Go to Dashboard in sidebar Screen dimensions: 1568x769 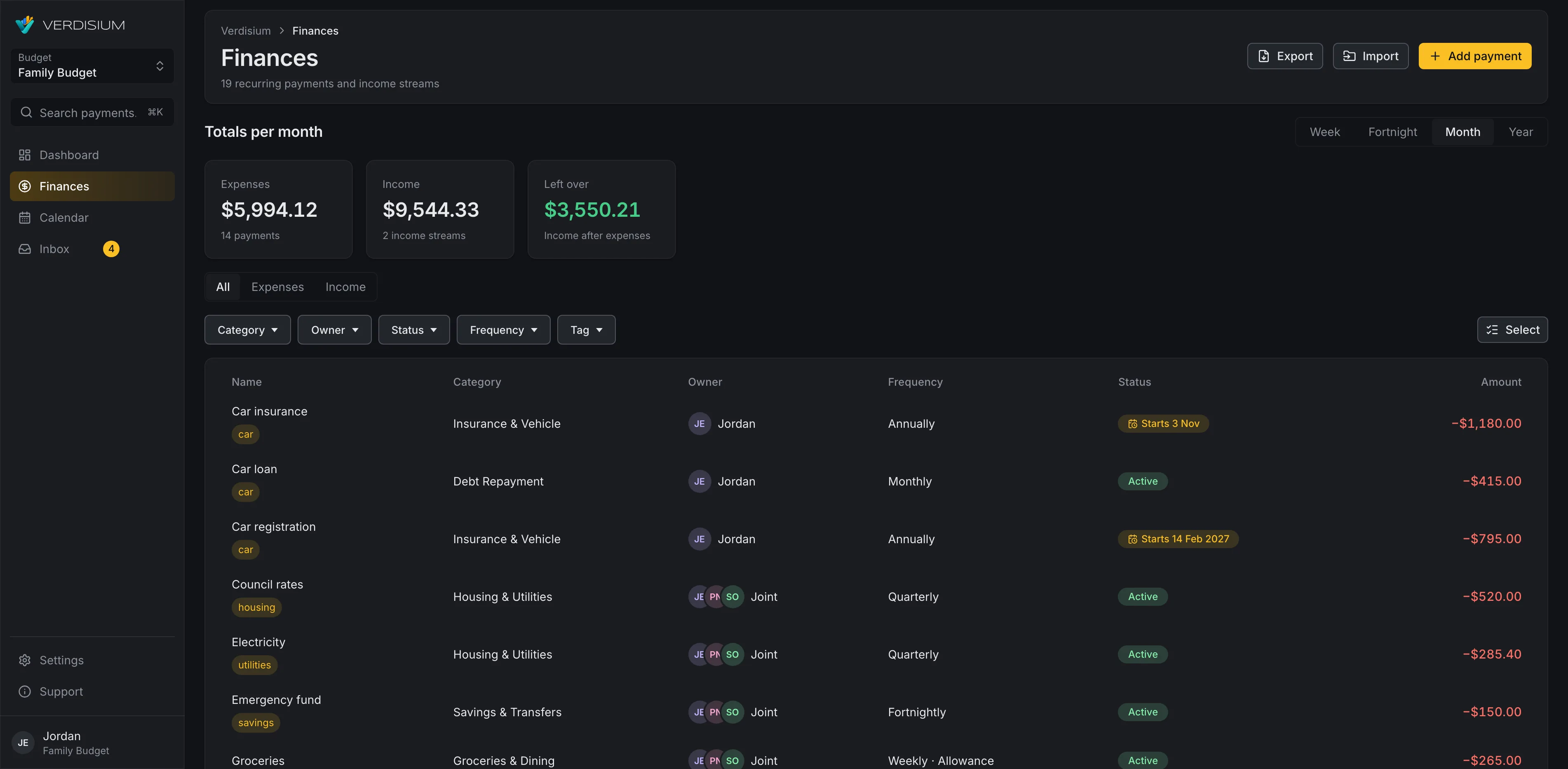tap(92, 155)
